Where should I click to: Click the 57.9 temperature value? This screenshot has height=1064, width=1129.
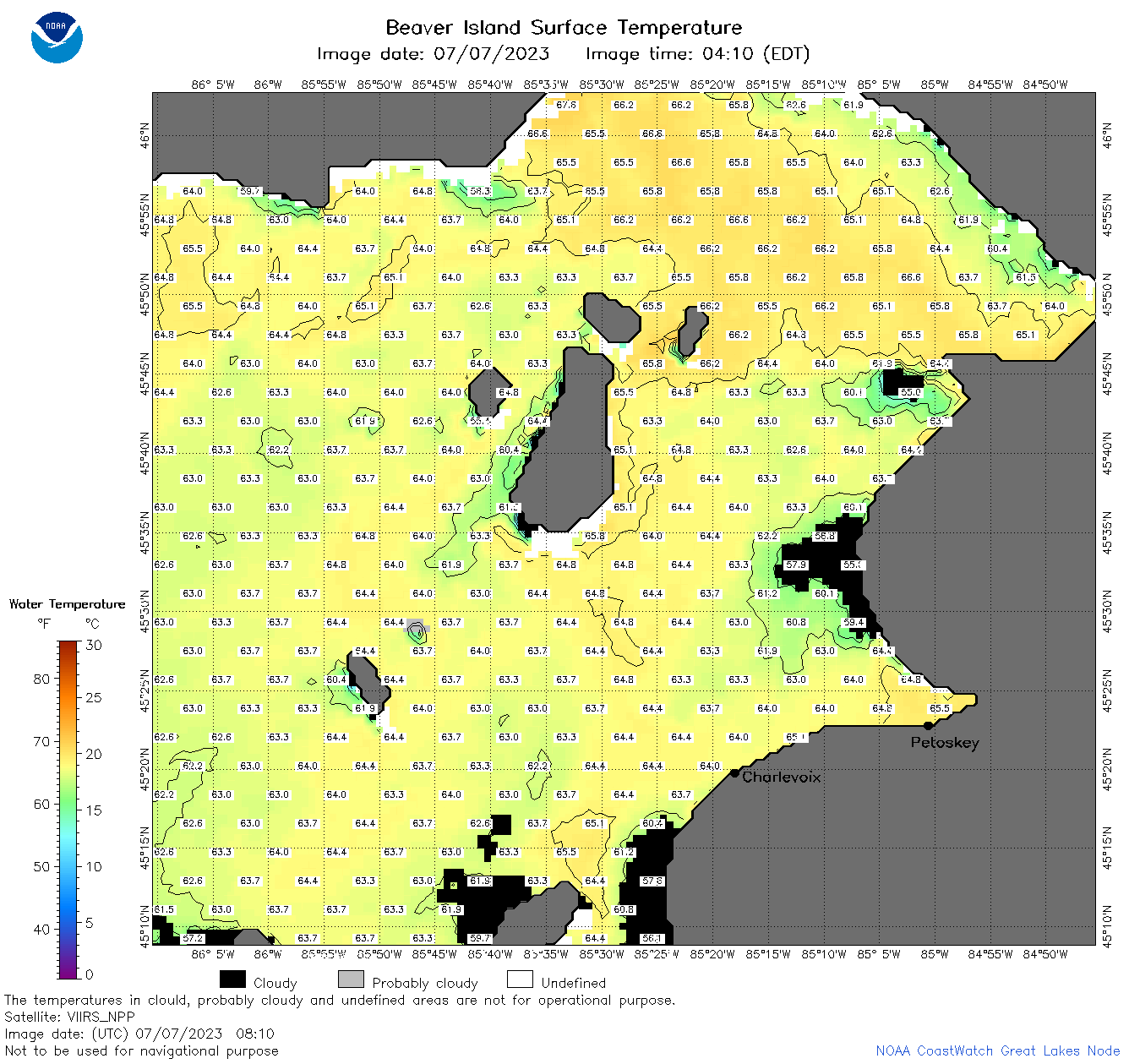pos(796,565)
